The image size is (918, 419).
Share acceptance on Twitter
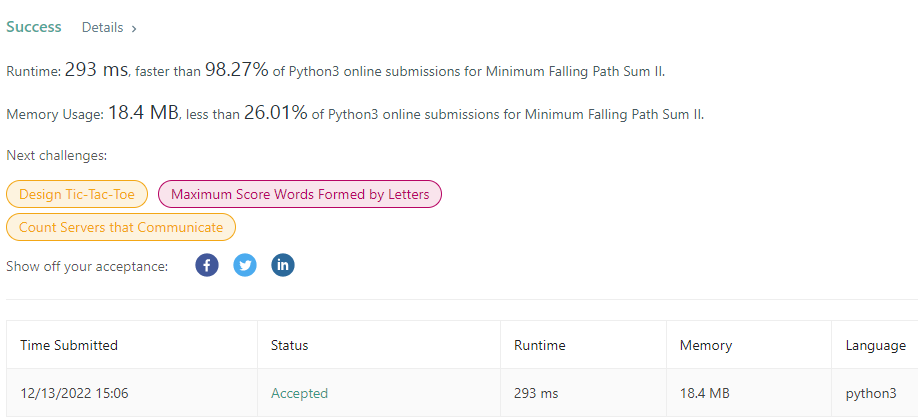245,265
